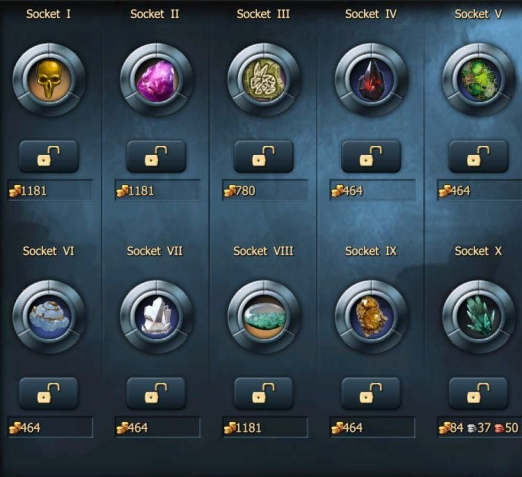The width and height of the screenshot is (522, 477).
Task: Click the green mossy orb in Socket V
Action: [x=479, y=80]
